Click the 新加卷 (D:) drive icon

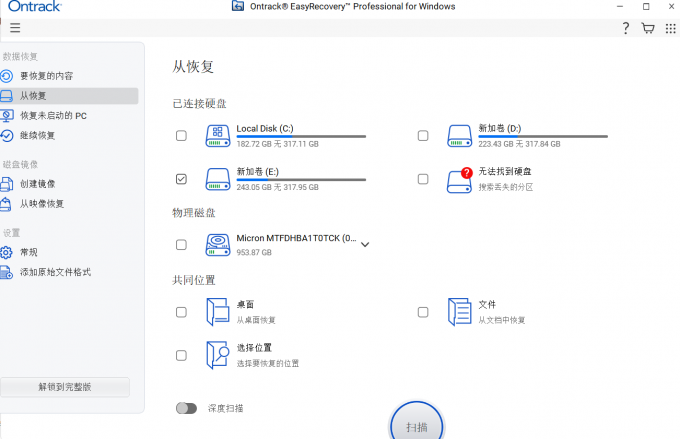460,136
